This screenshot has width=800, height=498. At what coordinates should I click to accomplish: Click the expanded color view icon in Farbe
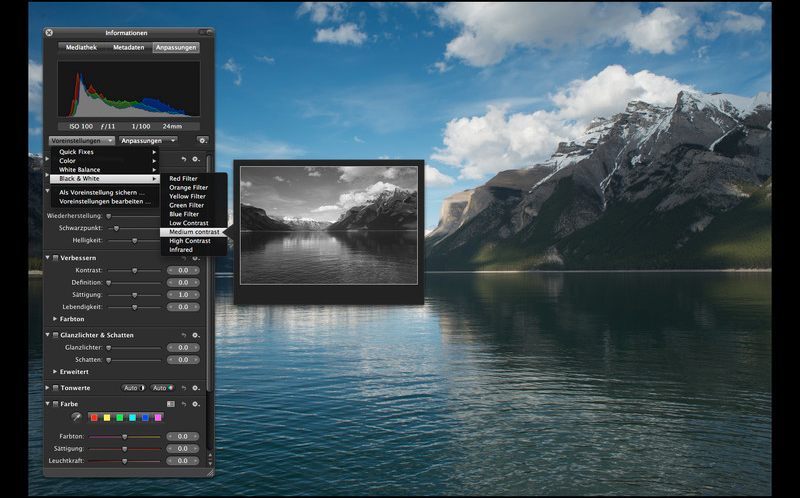[x=171, y=404]
